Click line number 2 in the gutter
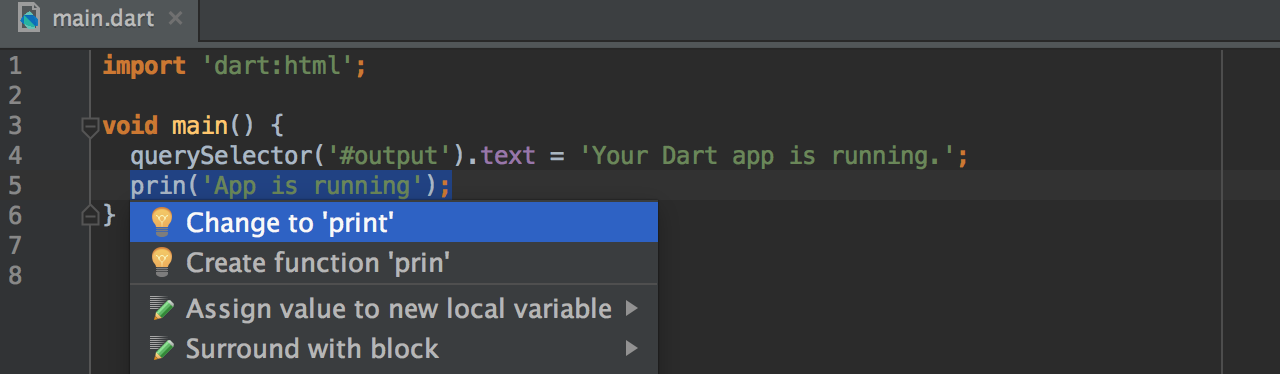The width and height of the screenshot is (1280, 374). point(14,96)
